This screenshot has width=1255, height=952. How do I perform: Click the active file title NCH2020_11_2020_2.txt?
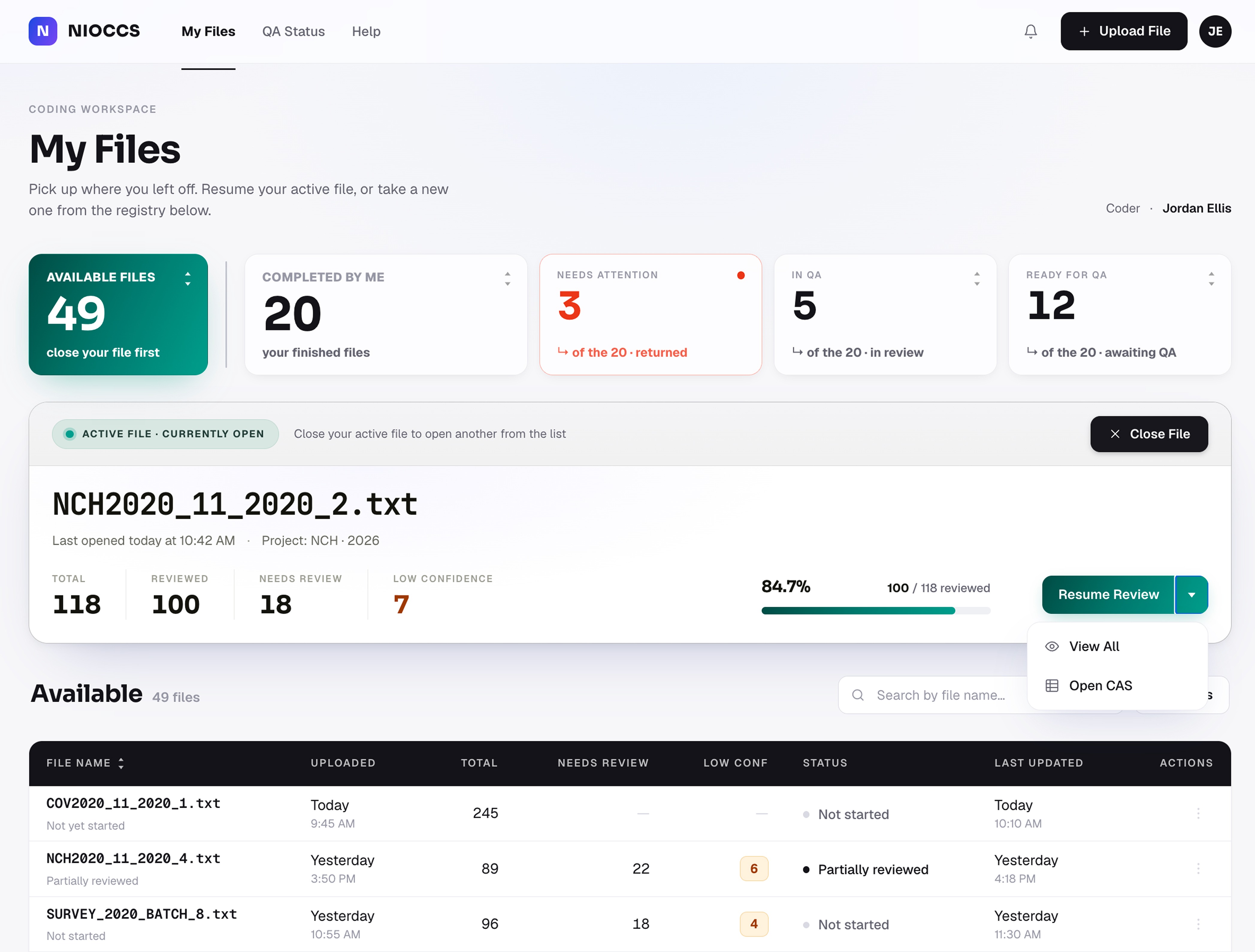235,504
